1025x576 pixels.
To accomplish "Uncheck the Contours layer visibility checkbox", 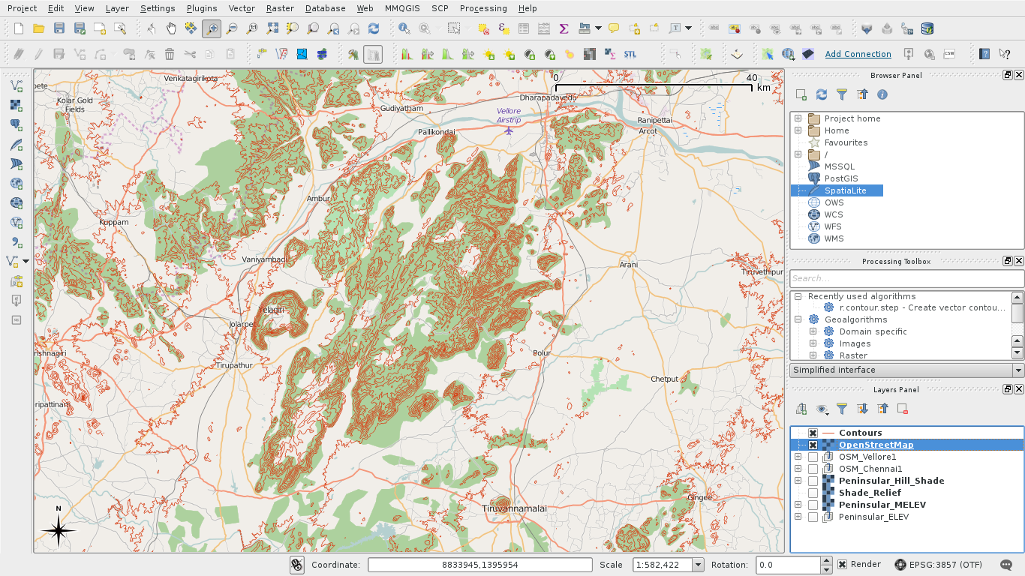I will (813, 433).
